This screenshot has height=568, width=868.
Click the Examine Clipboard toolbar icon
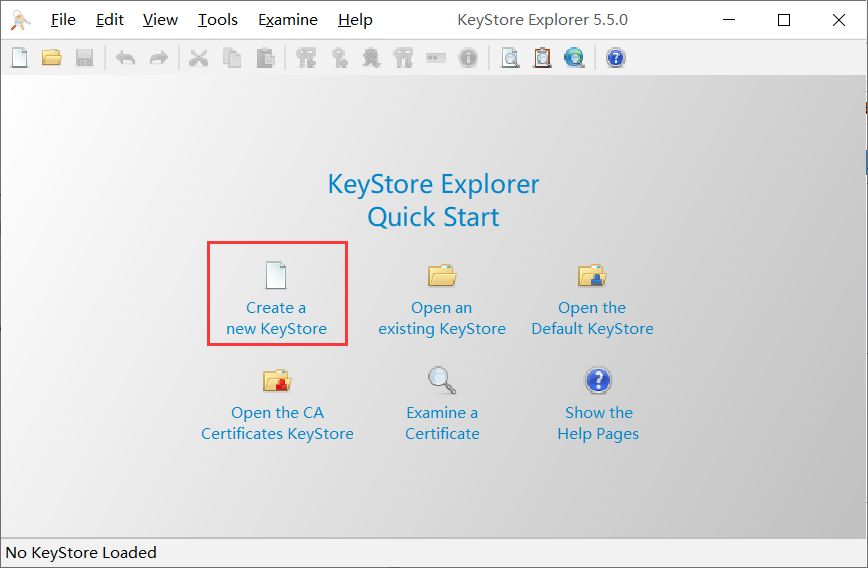coord(542,58)
